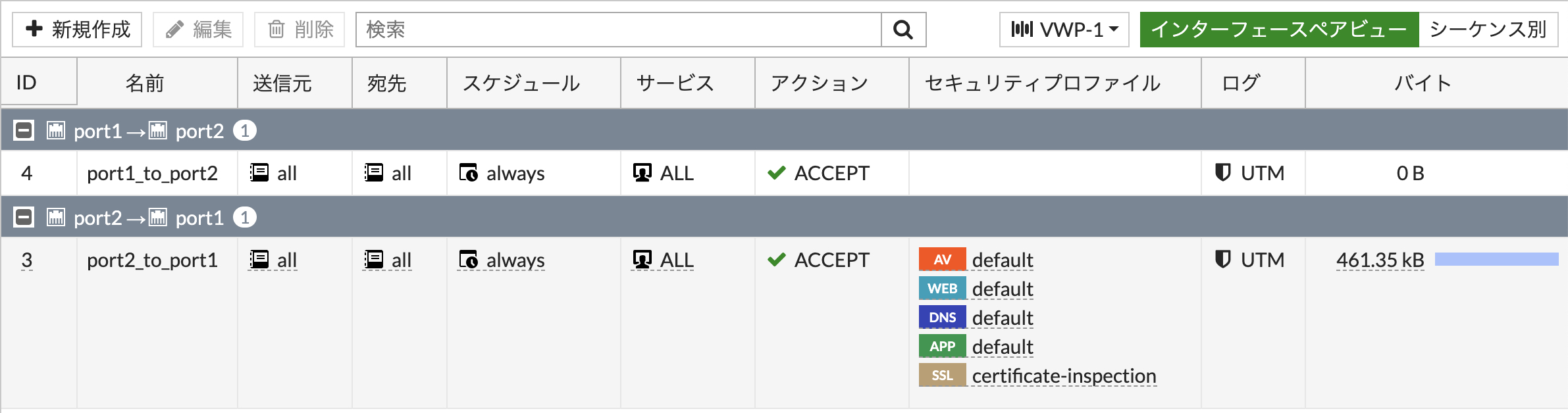Click the APP control profile badge
Image resolution: width=1568 pixels, height=413 pixels.
[942, 346]
